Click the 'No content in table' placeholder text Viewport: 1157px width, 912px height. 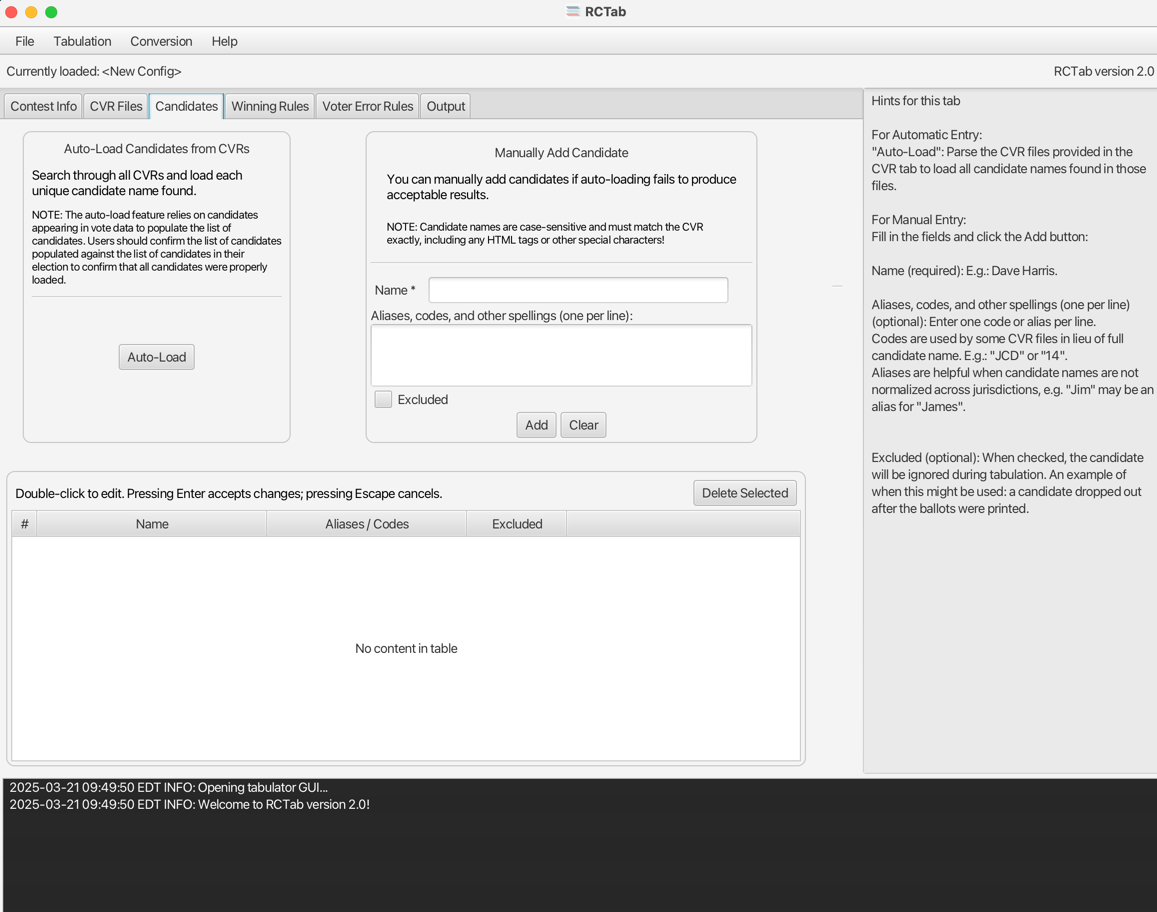pos(407,649)
